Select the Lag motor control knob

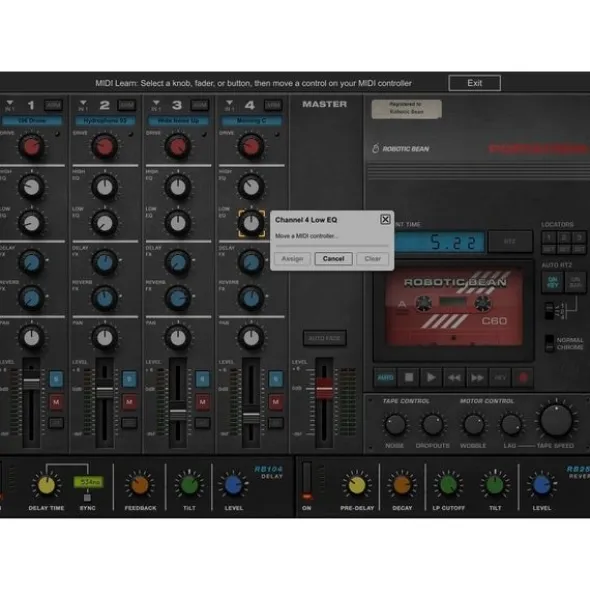511,424
